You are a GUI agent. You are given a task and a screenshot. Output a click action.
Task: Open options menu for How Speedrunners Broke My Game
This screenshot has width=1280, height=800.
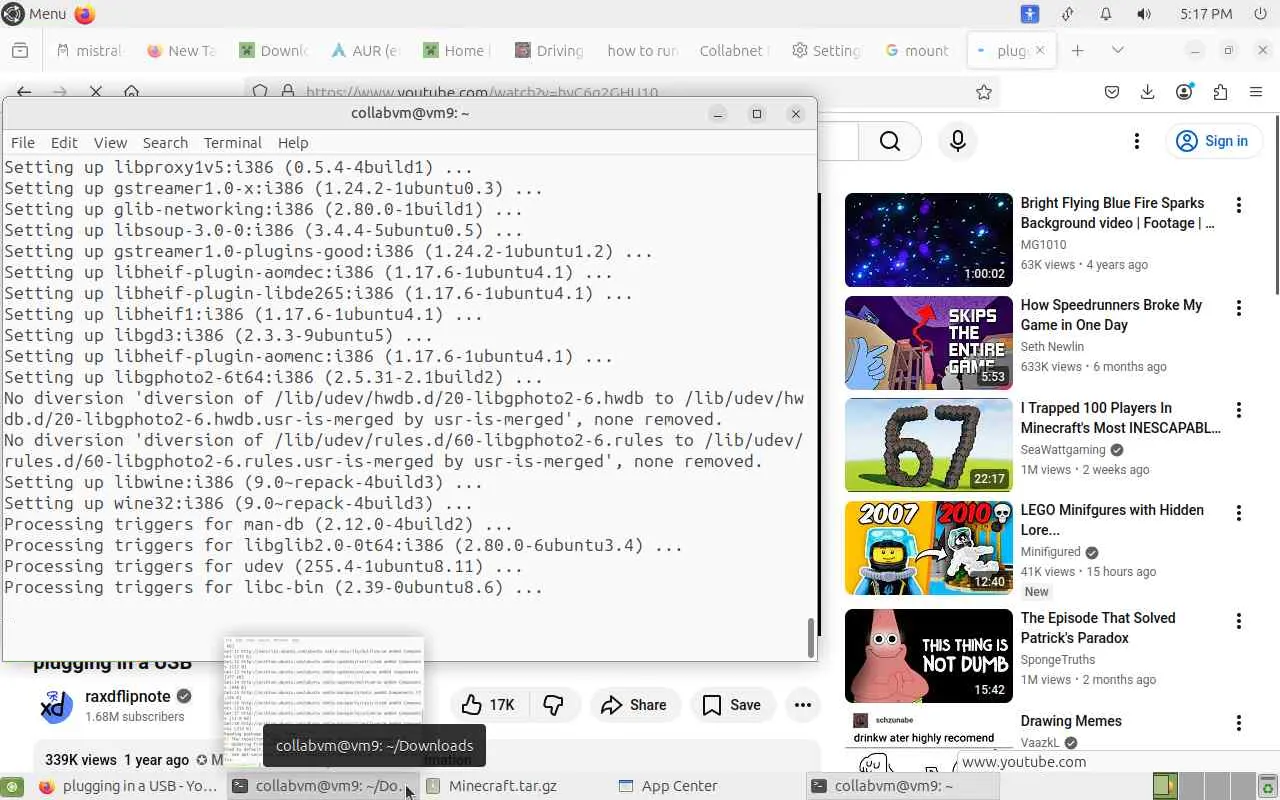click(x=1239, y=308)
